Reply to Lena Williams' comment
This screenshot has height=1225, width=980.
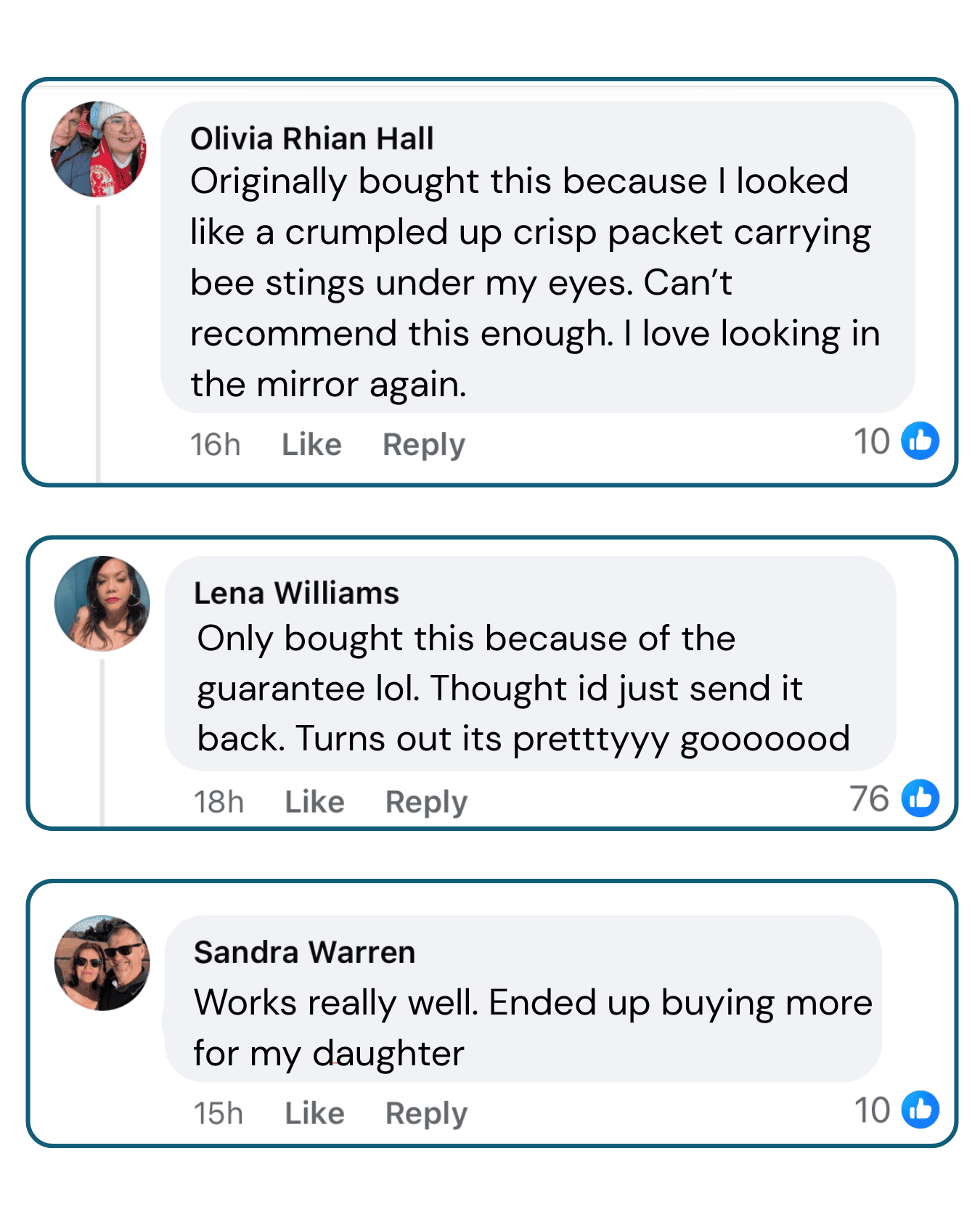426,802
